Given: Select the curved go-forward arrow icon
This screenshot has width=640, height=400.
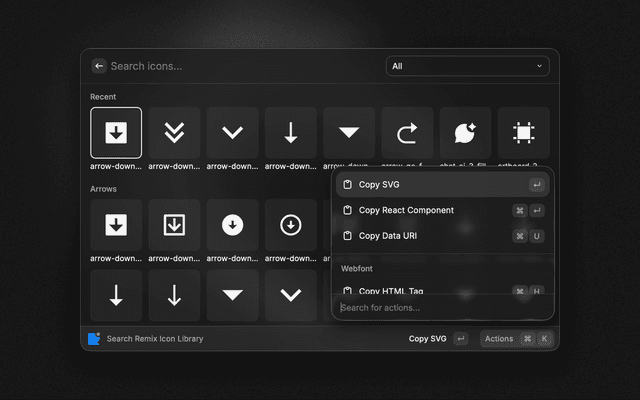Looking at the screenshot, I should pyautogui.click(x=407, y=133).
